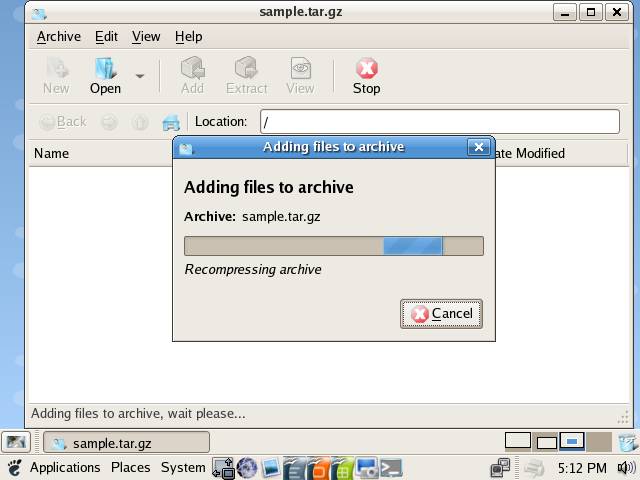Click the network monitor tray icon

[500, 467]
